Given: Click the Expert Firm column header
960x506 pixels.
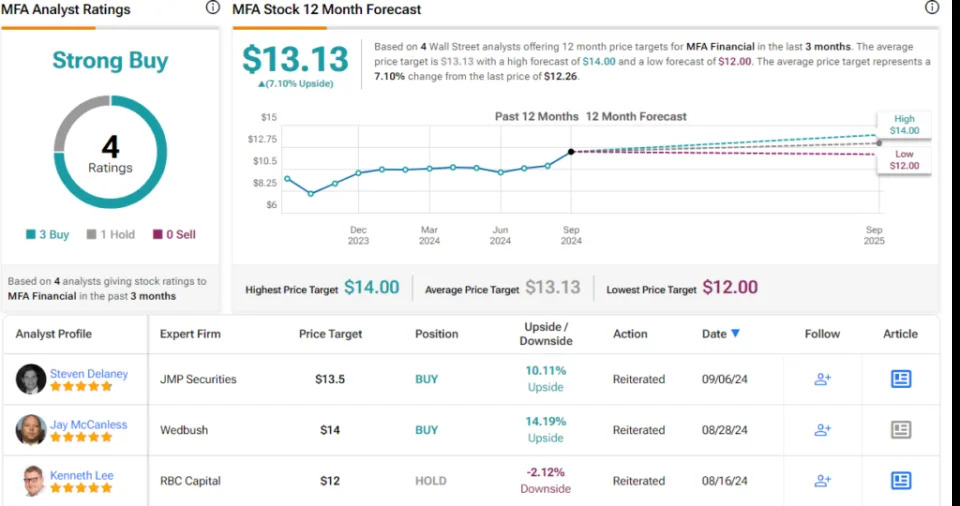Looking at the screenshot, I should click(190, 334).
